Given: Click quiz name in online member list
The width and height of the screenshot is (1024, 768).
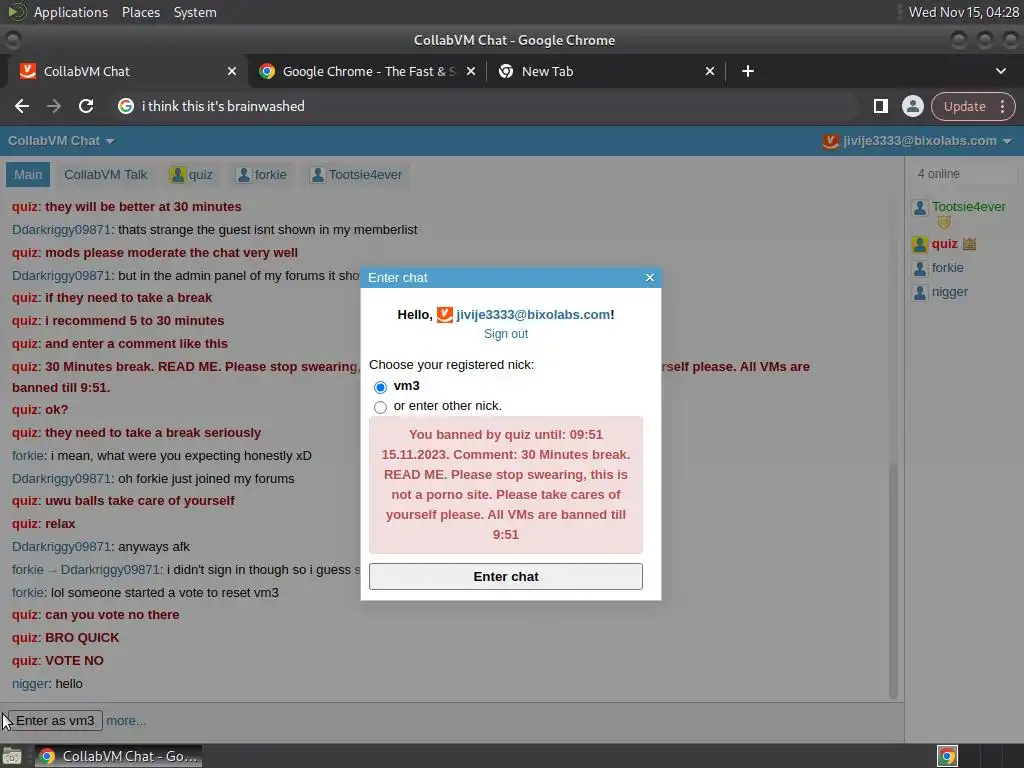Looking at the screenshot, I should point(944,244).
